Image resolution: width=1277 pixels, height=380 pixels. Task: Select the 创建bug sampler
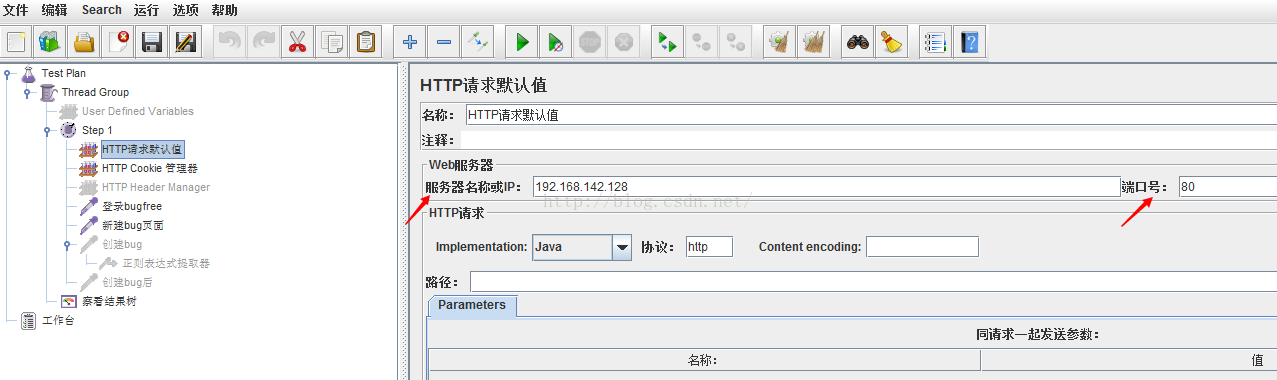[121, 244]
